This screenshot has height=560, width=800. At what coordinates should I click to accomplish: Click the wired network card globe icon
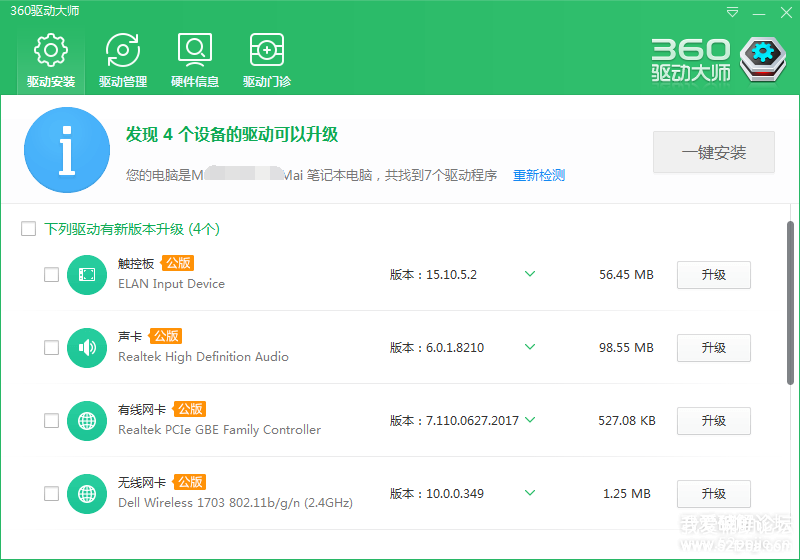(87, 421)
